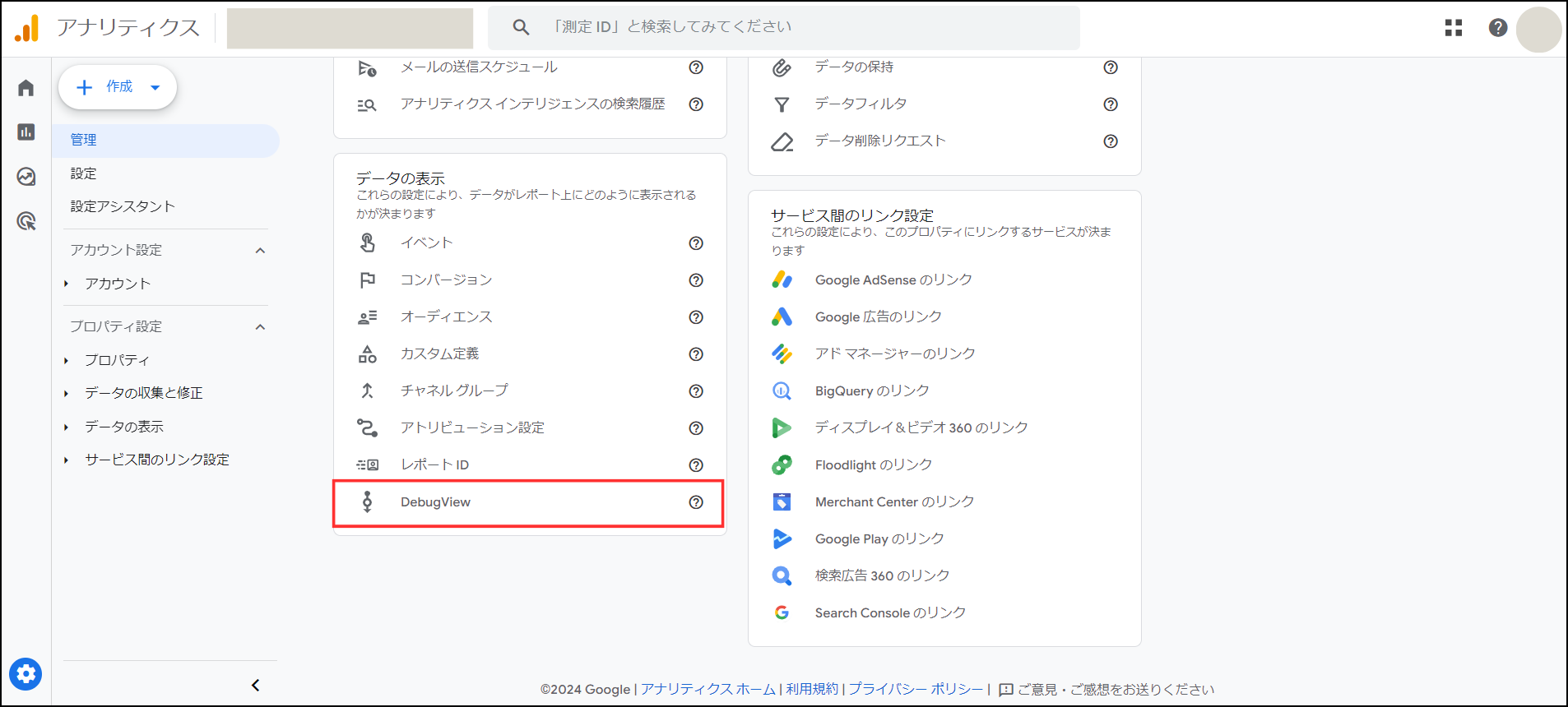Viewport: 1568px width, 707px height.
Task: Collapse the アカウント設定 section
Action: [x=260, y=250]
